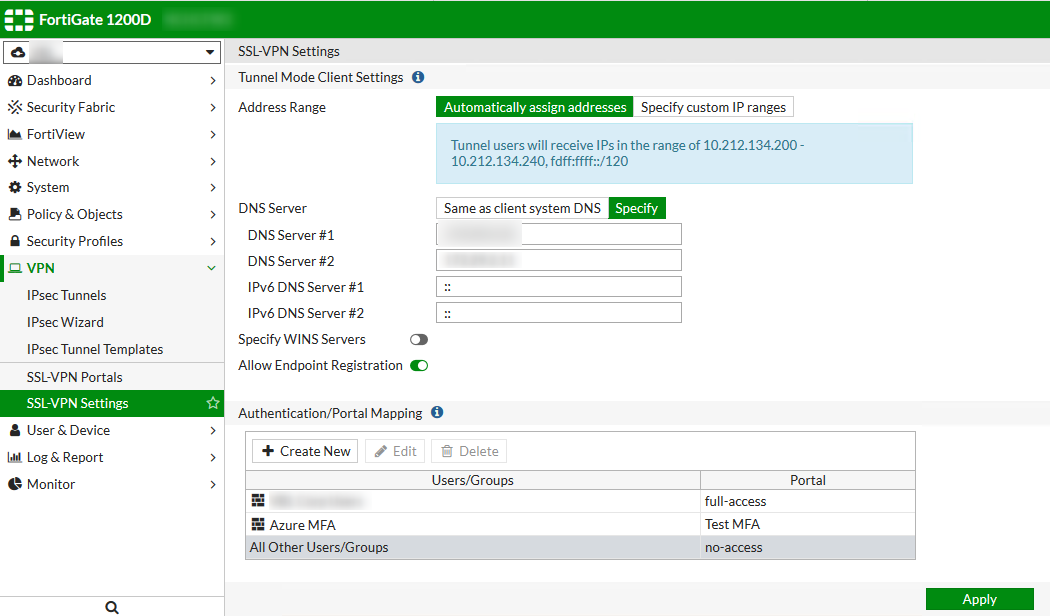Open the Monitor menu item
Image resolution: width=1050 pixels, height=616 pixels.
[x=112, y=484]
